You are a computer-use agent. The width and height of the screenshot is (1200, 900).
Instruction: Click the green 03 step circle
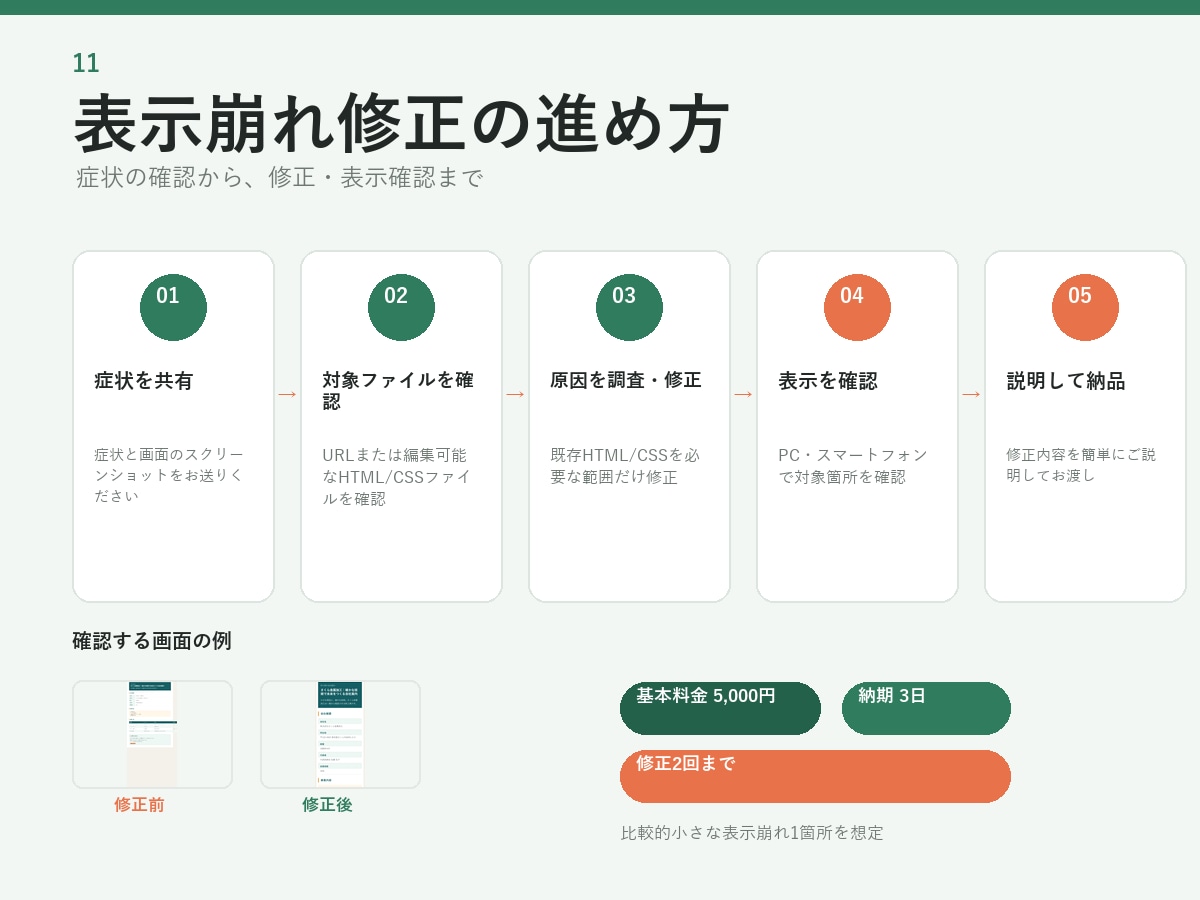[629, 307]
